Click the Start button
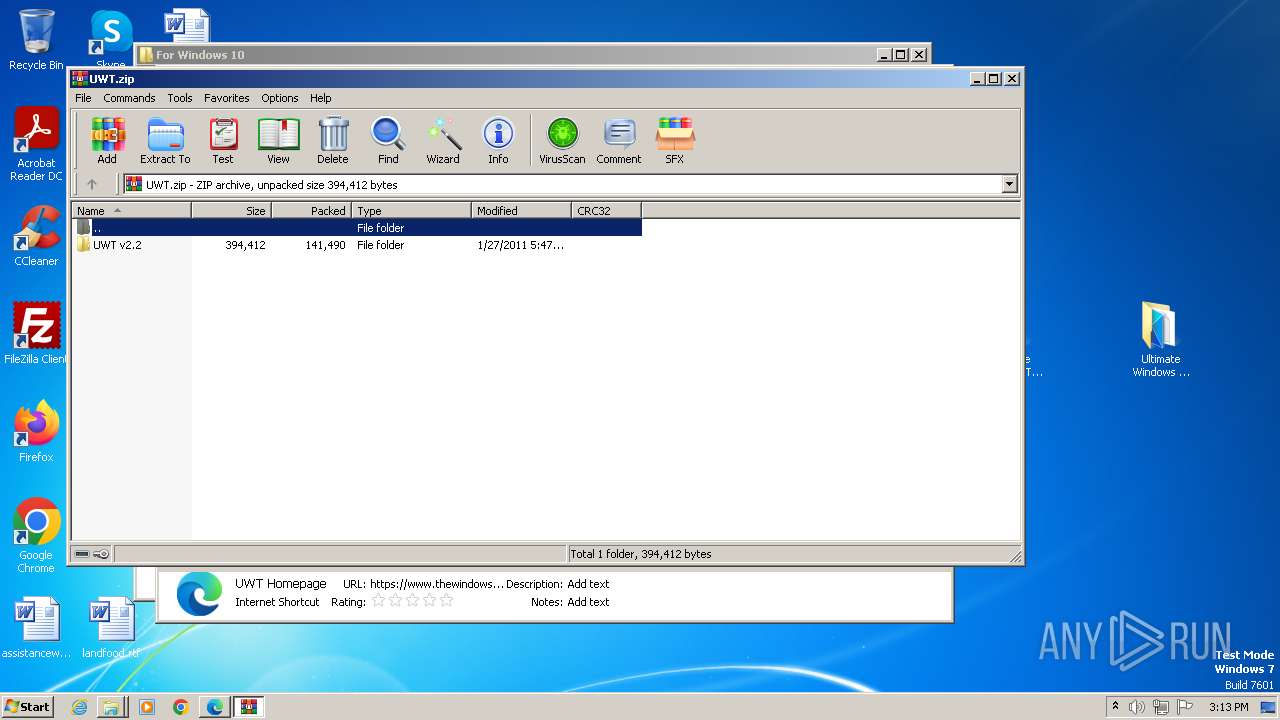 click(x=27, y=706)
